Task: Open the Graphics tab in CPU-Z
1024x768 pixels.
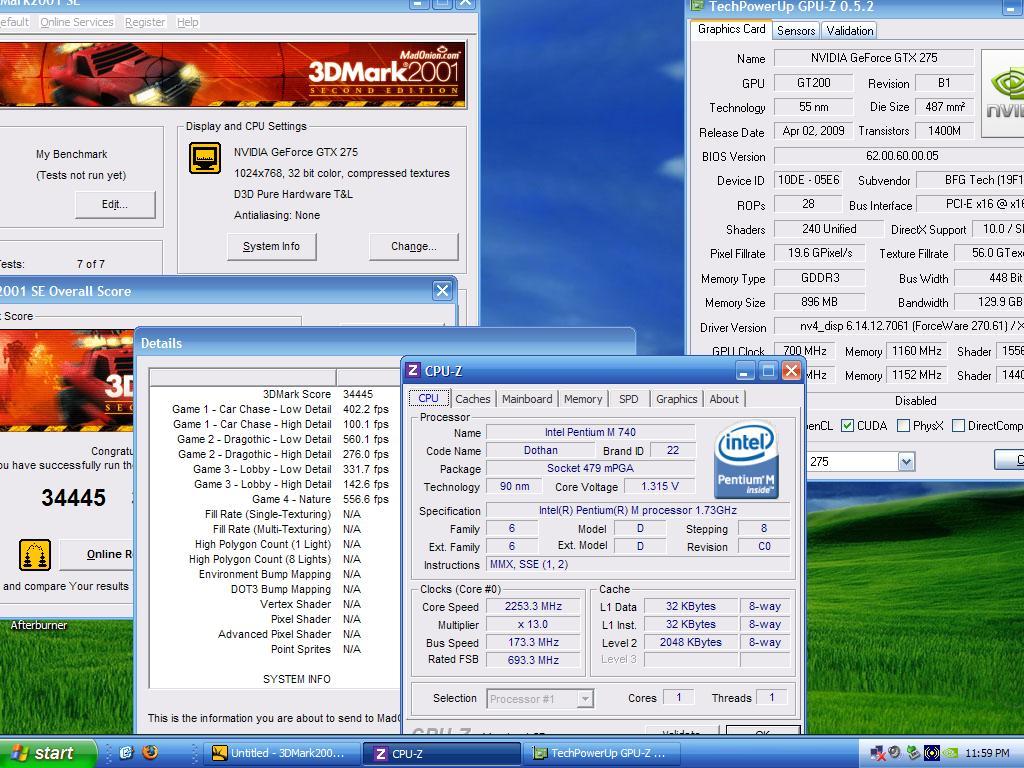Action: coord(677,399)
